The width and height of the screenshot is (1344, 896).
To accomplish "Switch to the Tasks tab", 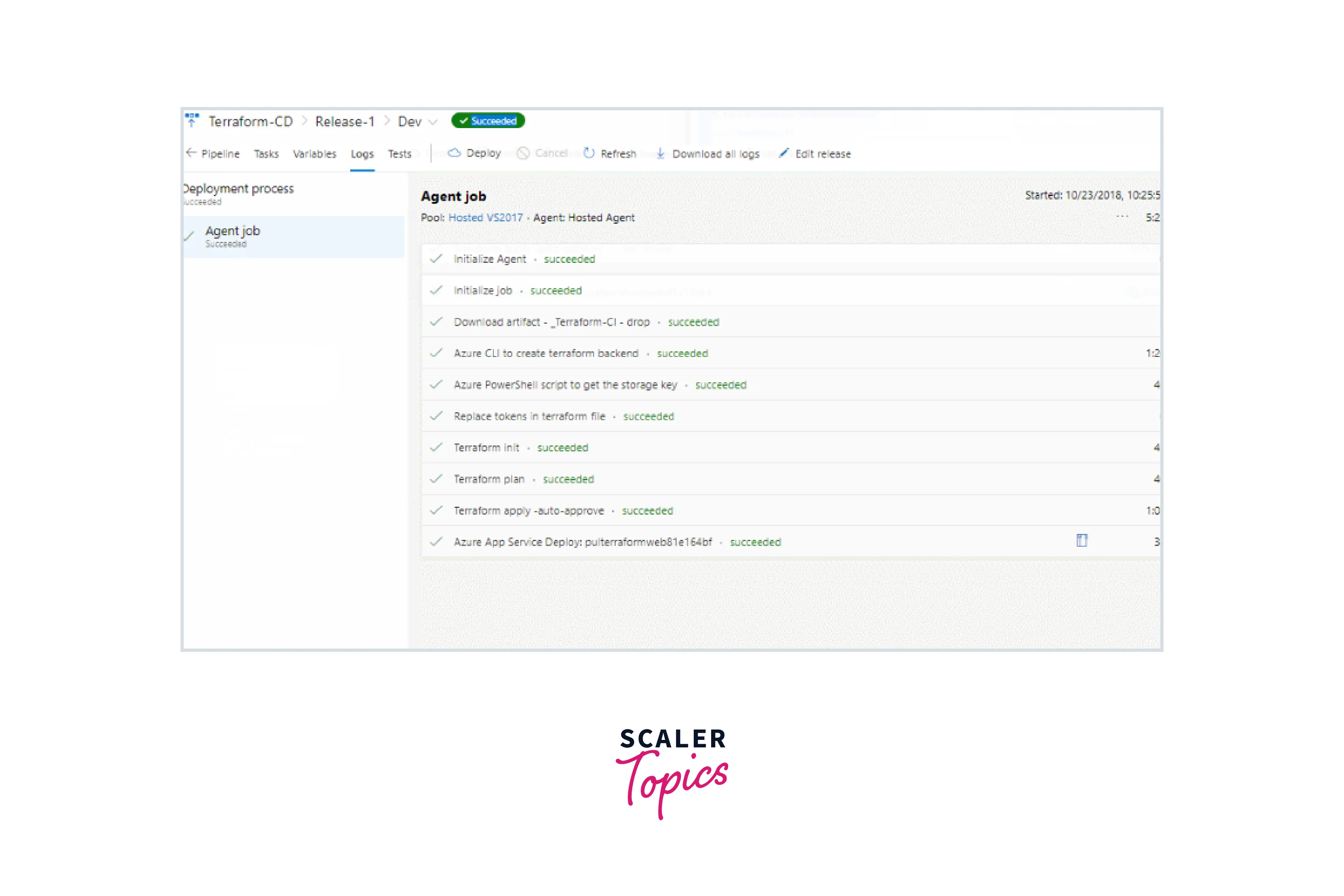I will [x=266, y=154].
